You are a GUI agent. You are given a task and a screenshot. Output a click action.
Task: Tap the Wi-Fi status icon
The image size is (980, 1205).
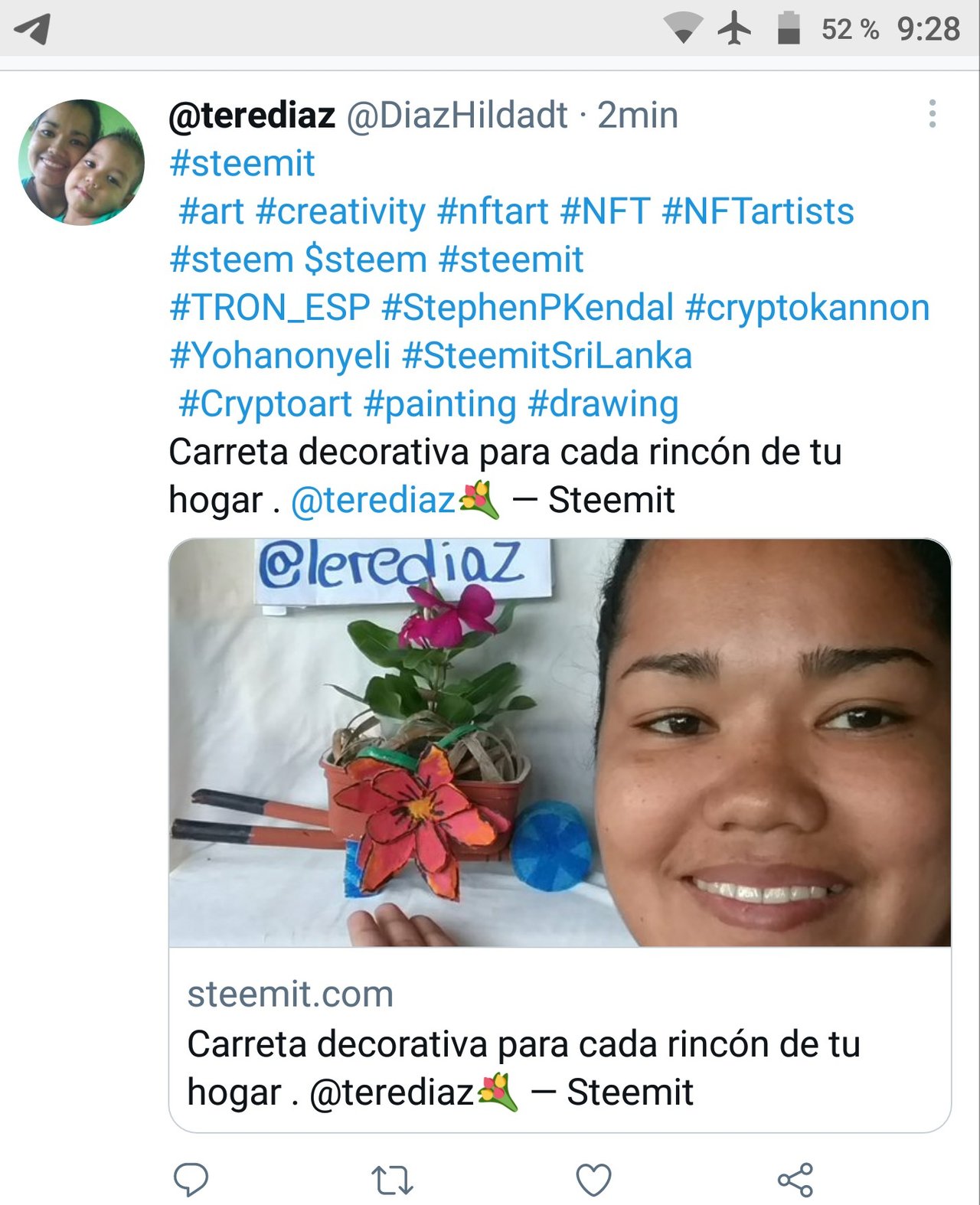tap(683, 29)
